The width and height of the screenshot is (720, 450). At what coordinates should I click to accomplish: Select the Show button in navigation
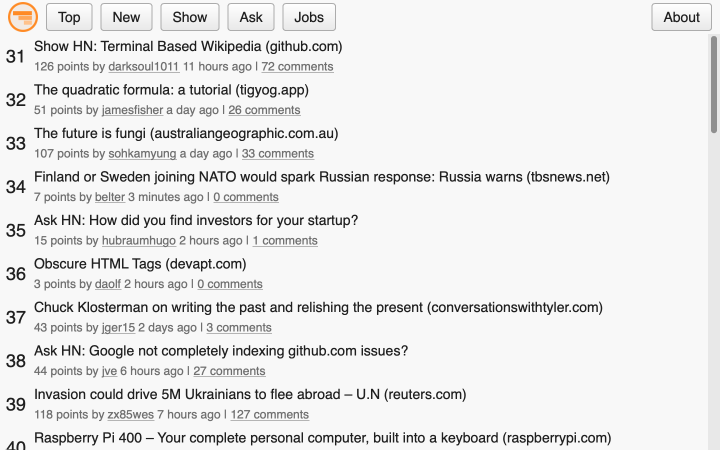[x=190, y=17]
